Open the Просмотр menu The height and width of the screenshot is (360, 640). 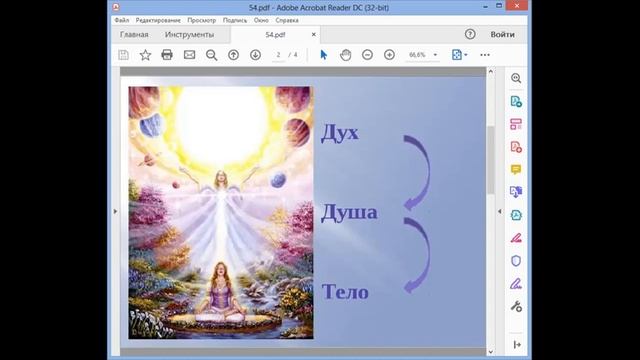click(x=202, y=20)
